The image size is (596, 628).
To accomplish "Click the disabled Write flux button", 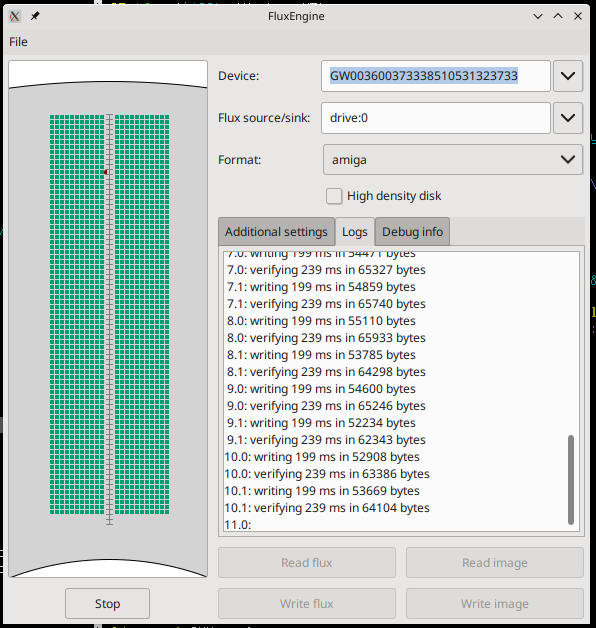I will [x=307, y=604].
